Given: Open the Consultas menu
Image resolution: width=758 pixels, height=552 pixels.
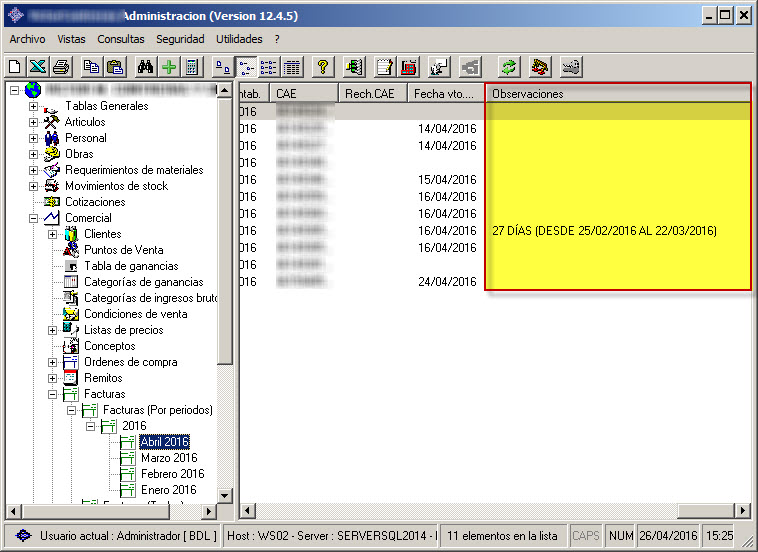Looking at the screenshot, I should [x=120, y=39].
